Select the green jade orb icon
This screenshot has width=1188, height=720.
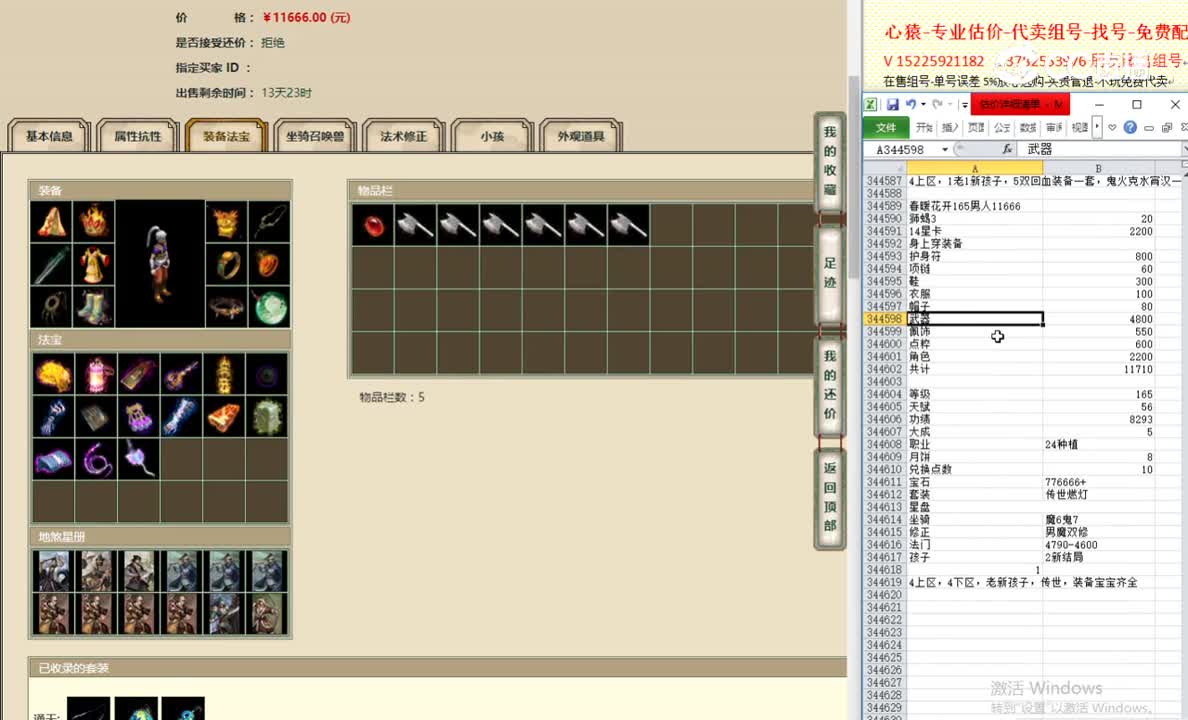[269, 307]
